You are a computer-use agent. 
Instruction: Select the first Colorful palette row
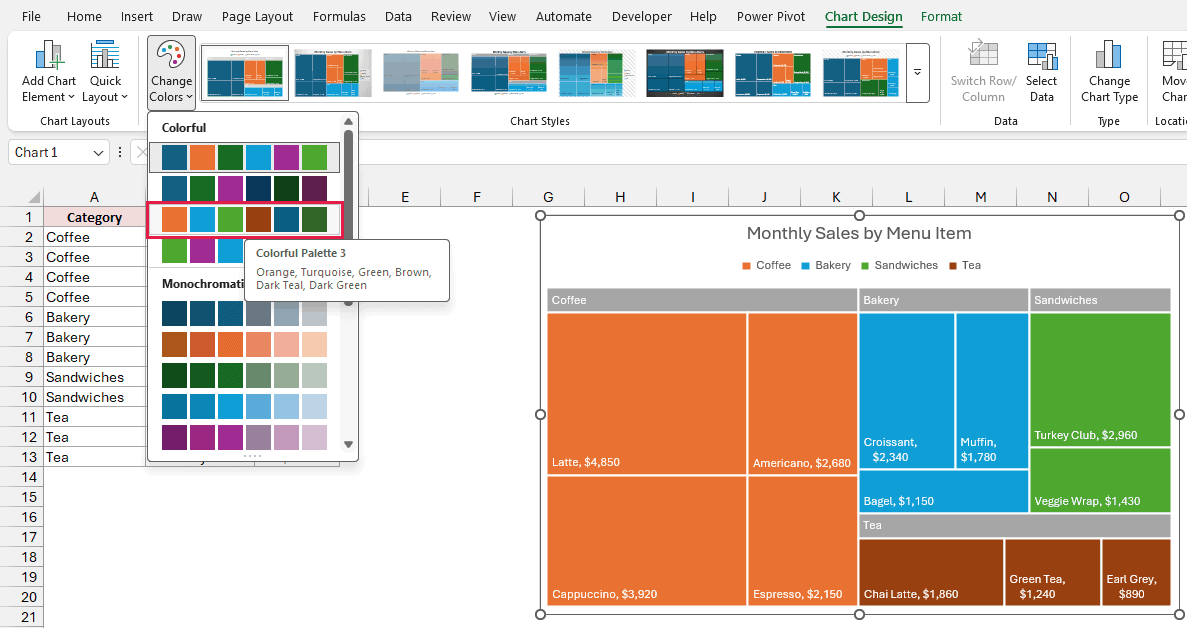(245, 157)
